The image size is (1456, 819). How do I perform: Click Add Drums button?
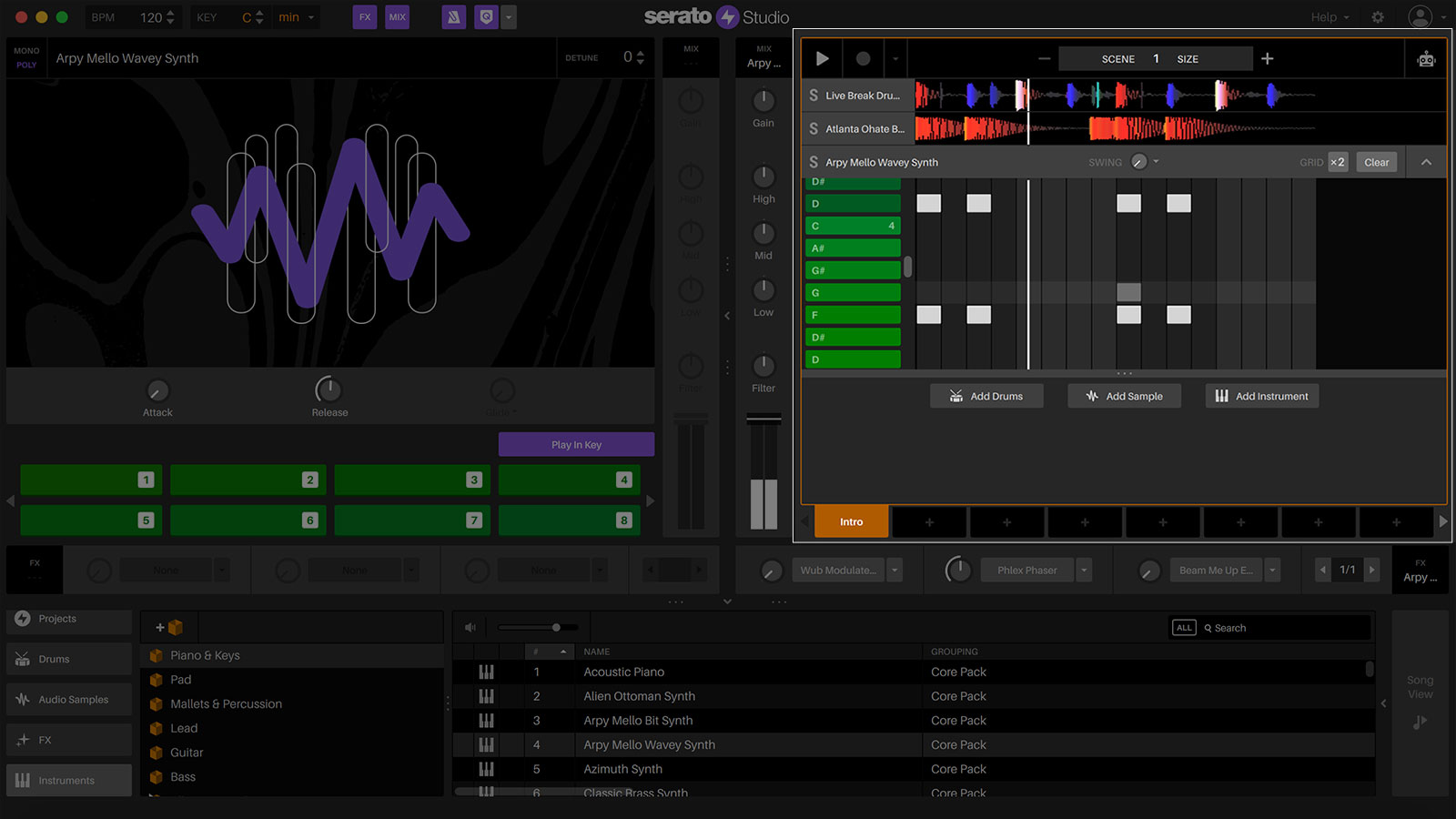pyautogui.click(x=986, y=396)
